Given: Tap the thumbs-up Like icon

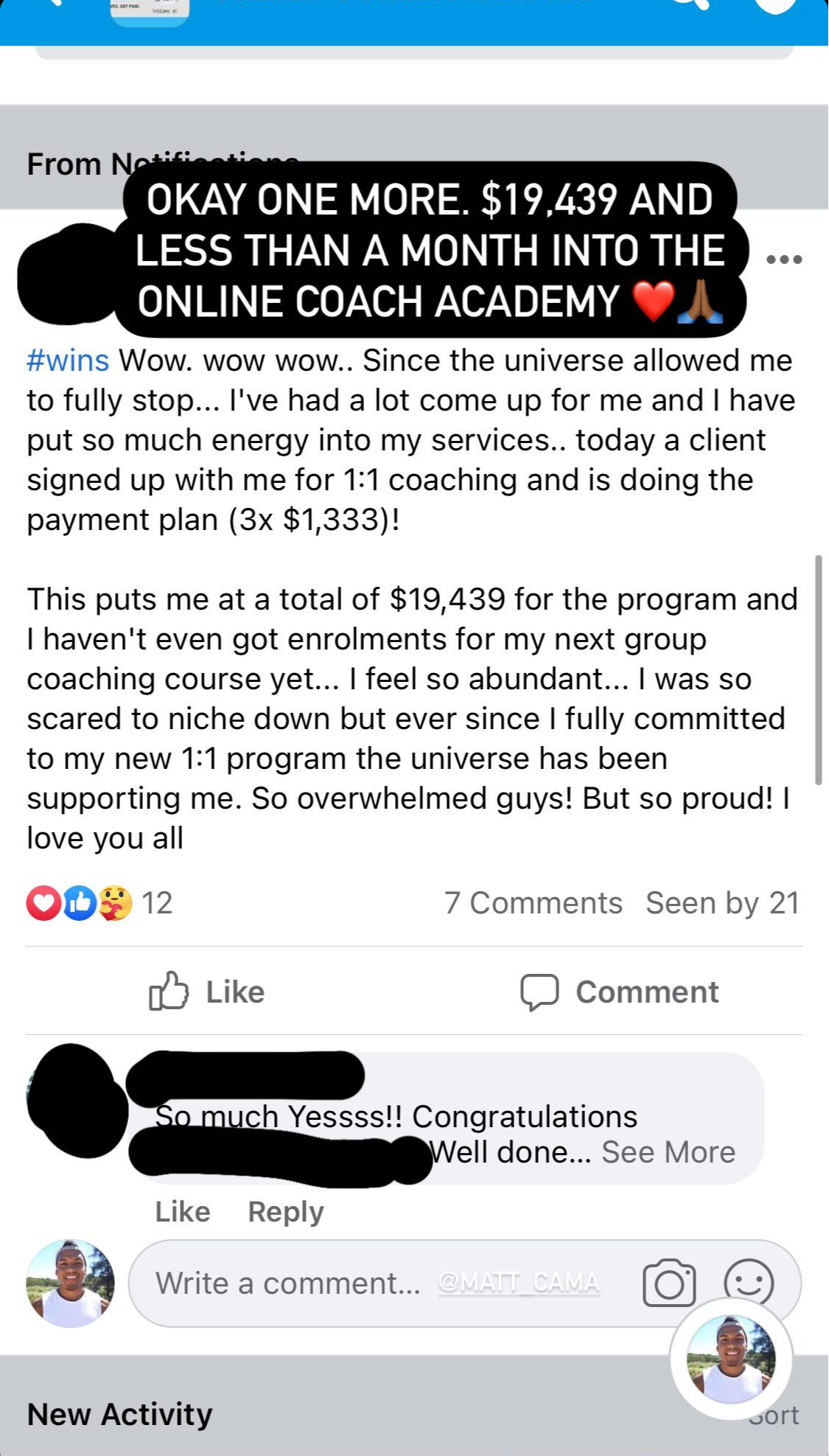Looking at the screenshot, I should (x=169, y=990).
